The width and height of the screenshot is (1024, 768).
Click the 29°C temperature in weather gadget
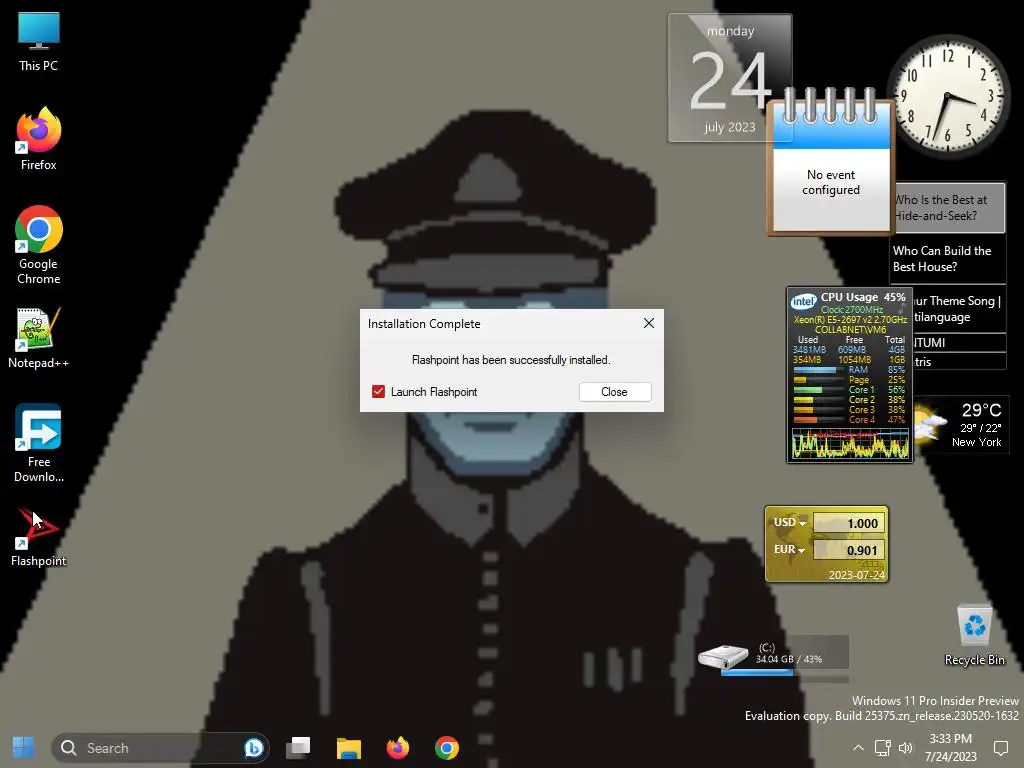click(x=981, y=410)
